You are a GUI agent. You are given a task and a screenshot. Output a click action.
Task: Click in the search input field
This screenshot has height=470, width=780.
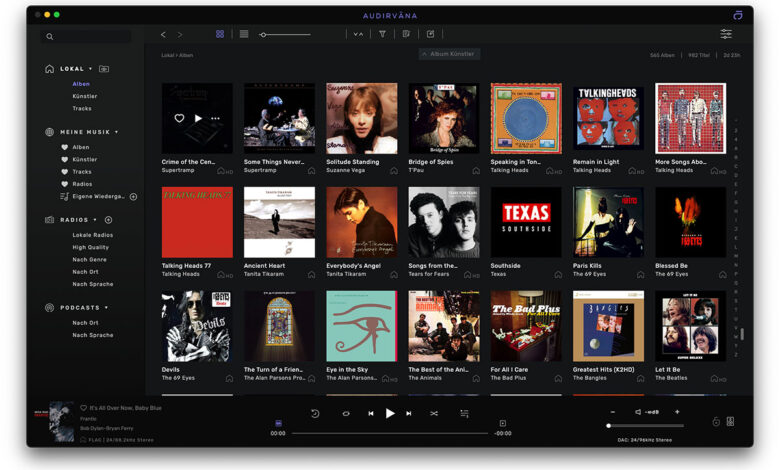coord(86,36)
